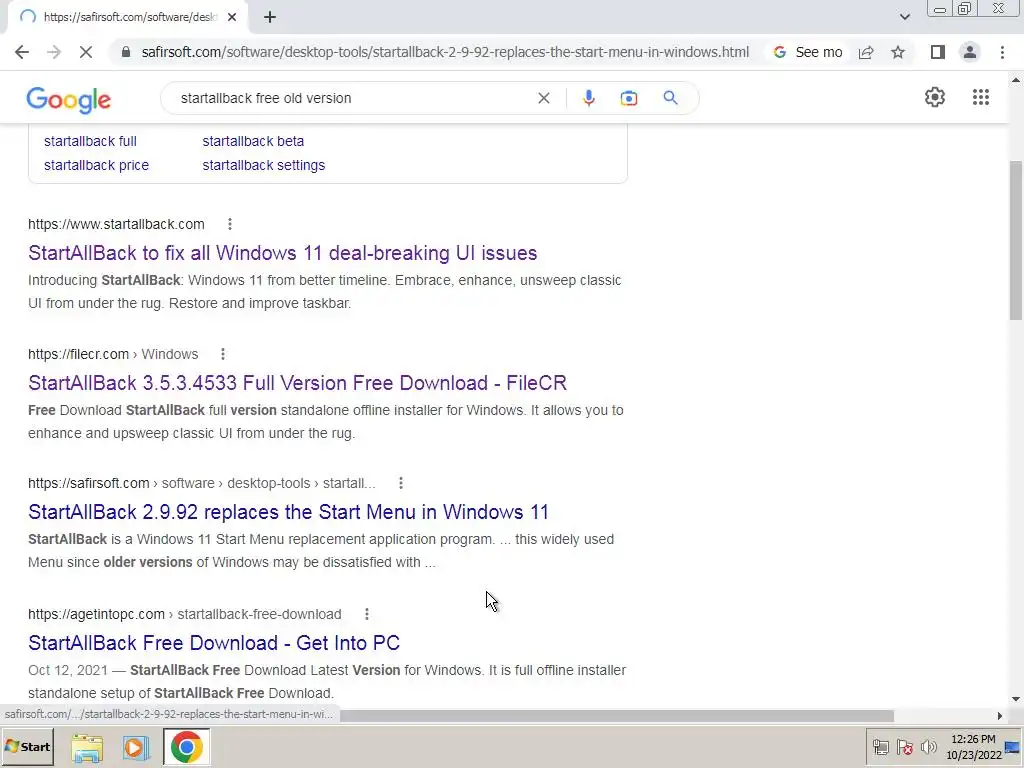Click the https://filecr.com › Windows breadcrumb
The height and width of the screenshot is (768, 1024).
(113, 354)
